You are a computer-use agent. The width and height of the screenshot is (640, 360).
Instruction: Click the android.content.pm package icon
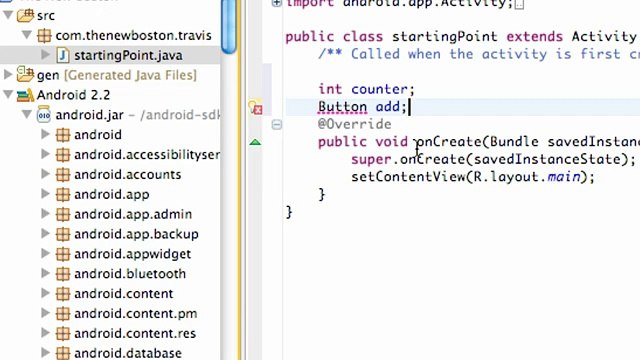[62, 313]
